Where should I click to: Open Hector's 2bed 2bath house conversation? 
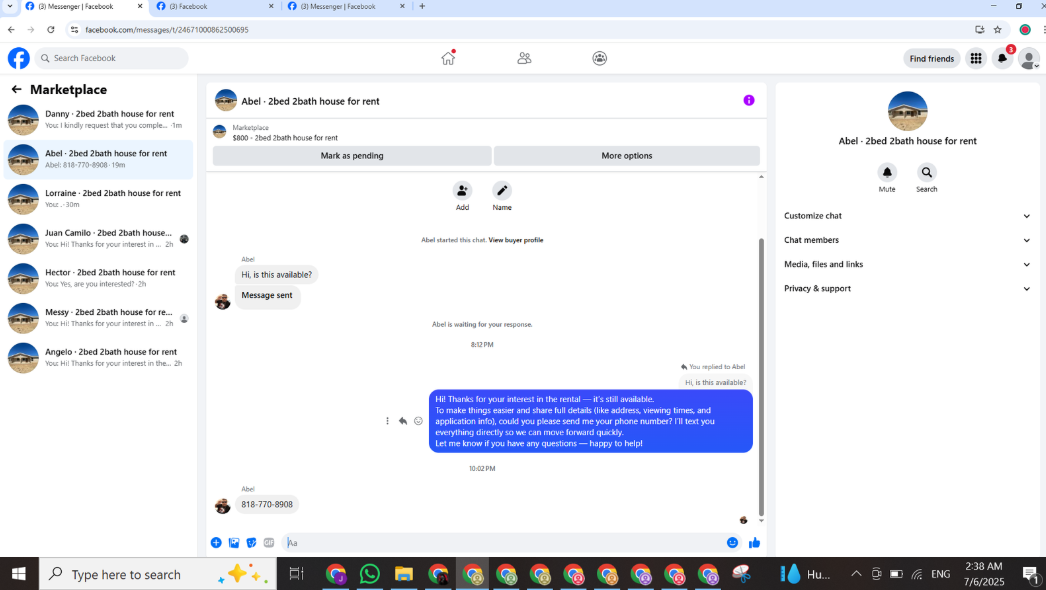[x=99, y=278]
